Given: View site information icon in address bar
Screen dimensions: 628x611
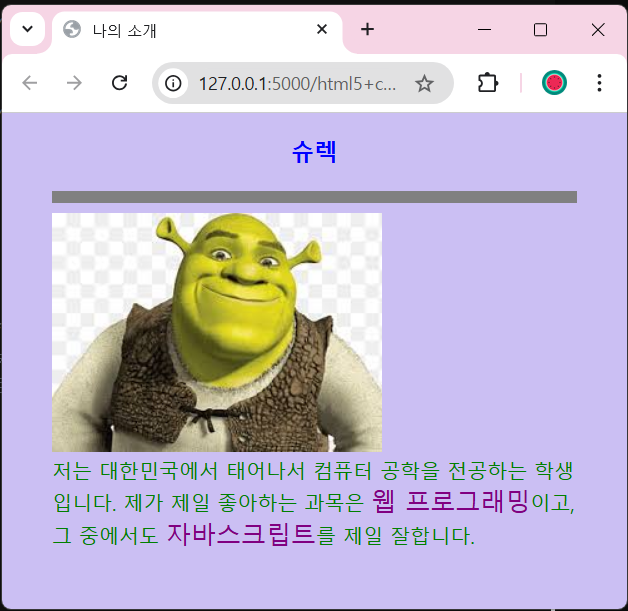Looking at the screenshot, I should tap(173, 83).
